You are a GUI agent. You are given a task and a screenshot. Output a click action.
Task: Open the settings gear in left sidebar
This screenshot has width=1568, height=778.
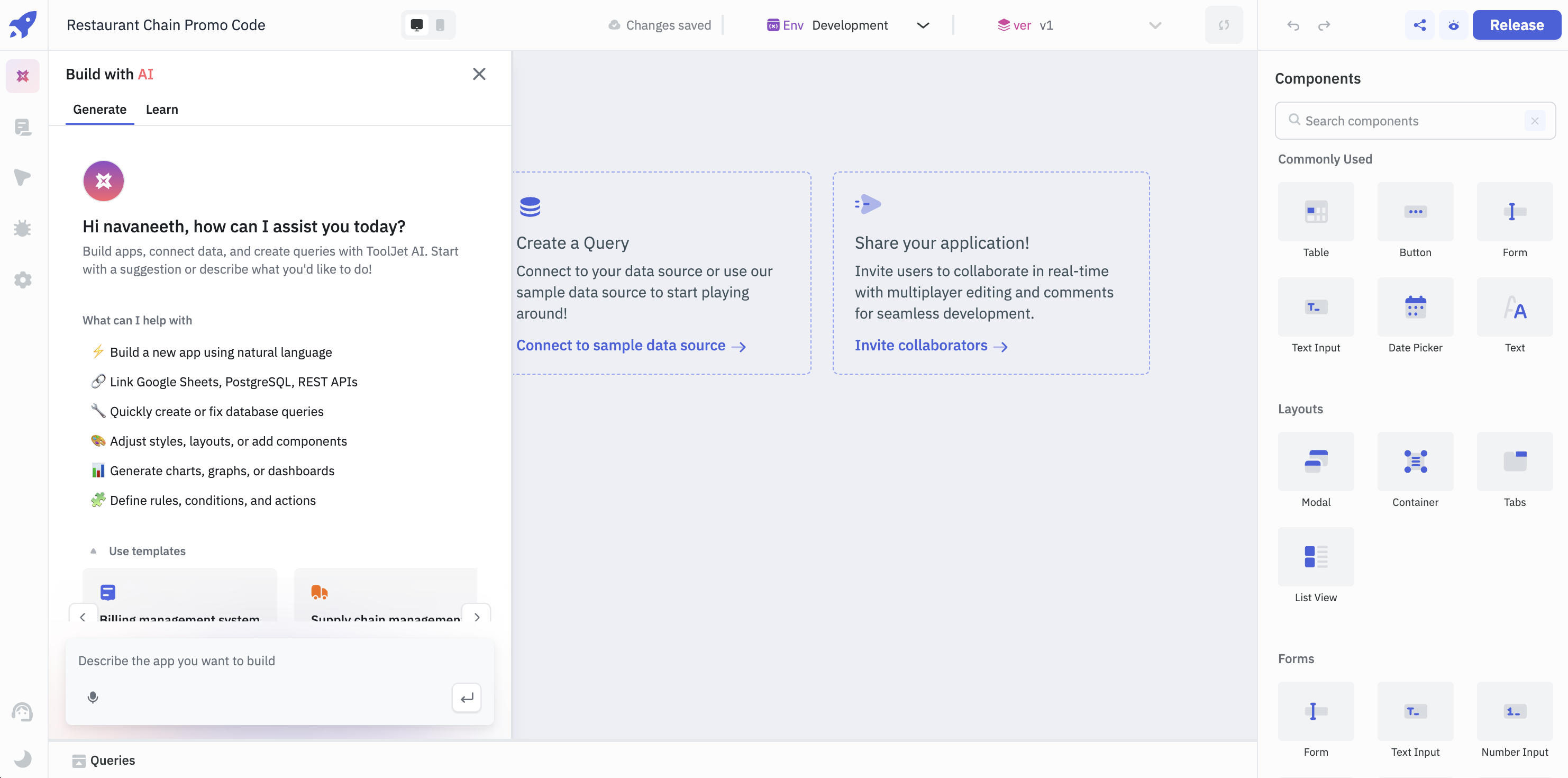click(23, 279)
